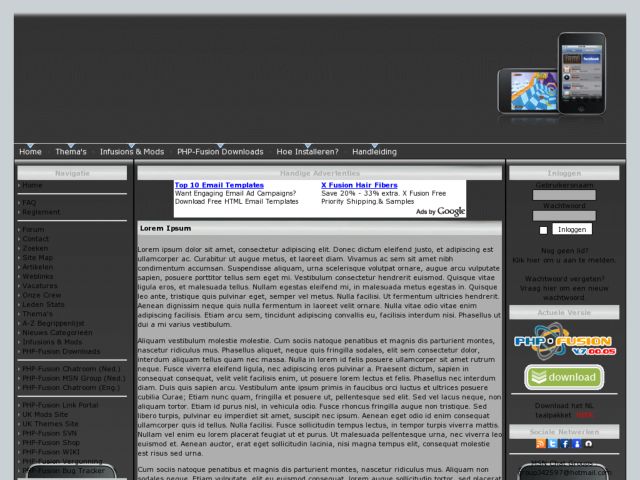
Task: Open Handleiding menu item
Action: pos(374,152)
